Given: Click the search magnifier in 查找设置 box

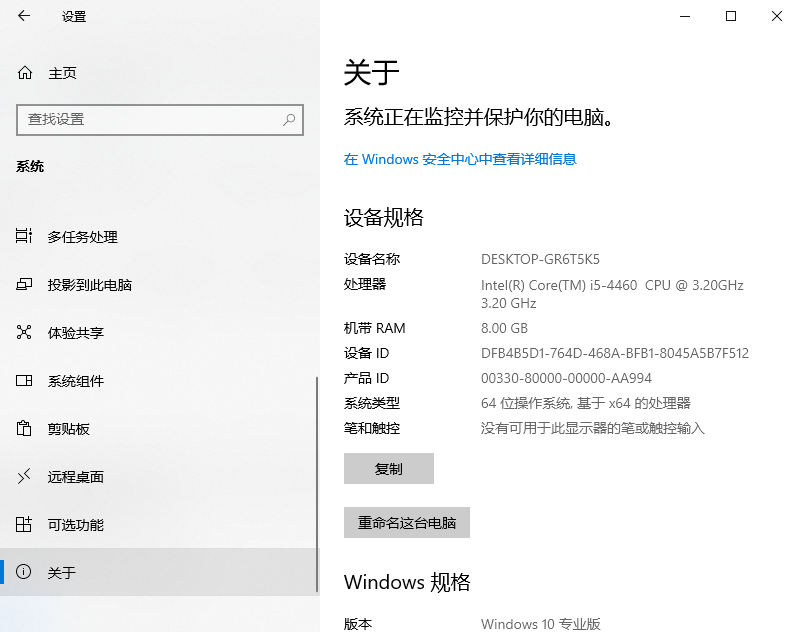Looking at the screenshot, I should point(288,120).
